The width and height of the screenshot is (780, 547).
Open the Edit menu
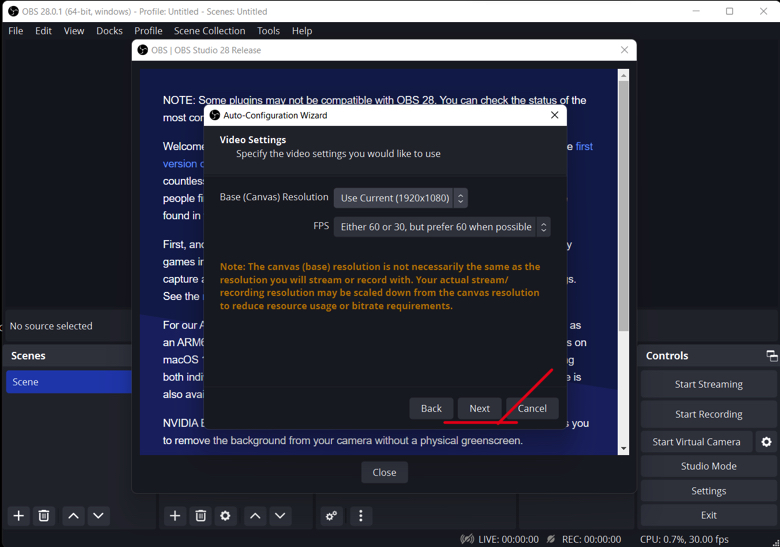pyautogui.click(x=43, y=31)
